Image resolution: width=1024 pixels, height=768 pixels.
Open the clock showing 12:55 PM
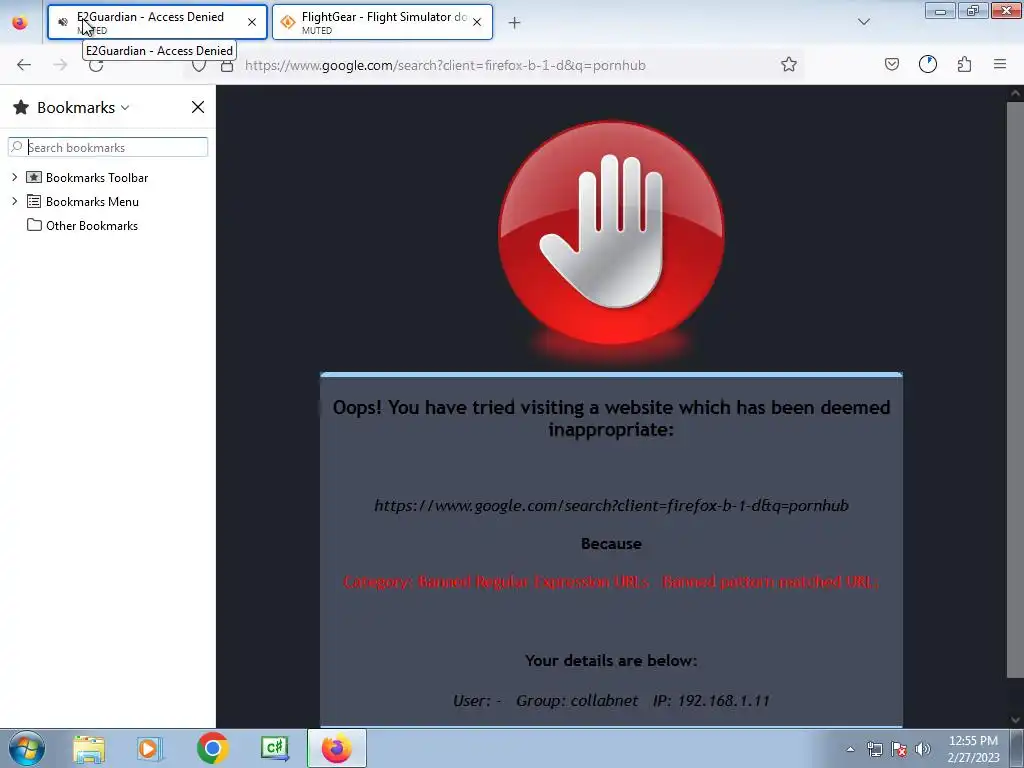pos(973,749)
